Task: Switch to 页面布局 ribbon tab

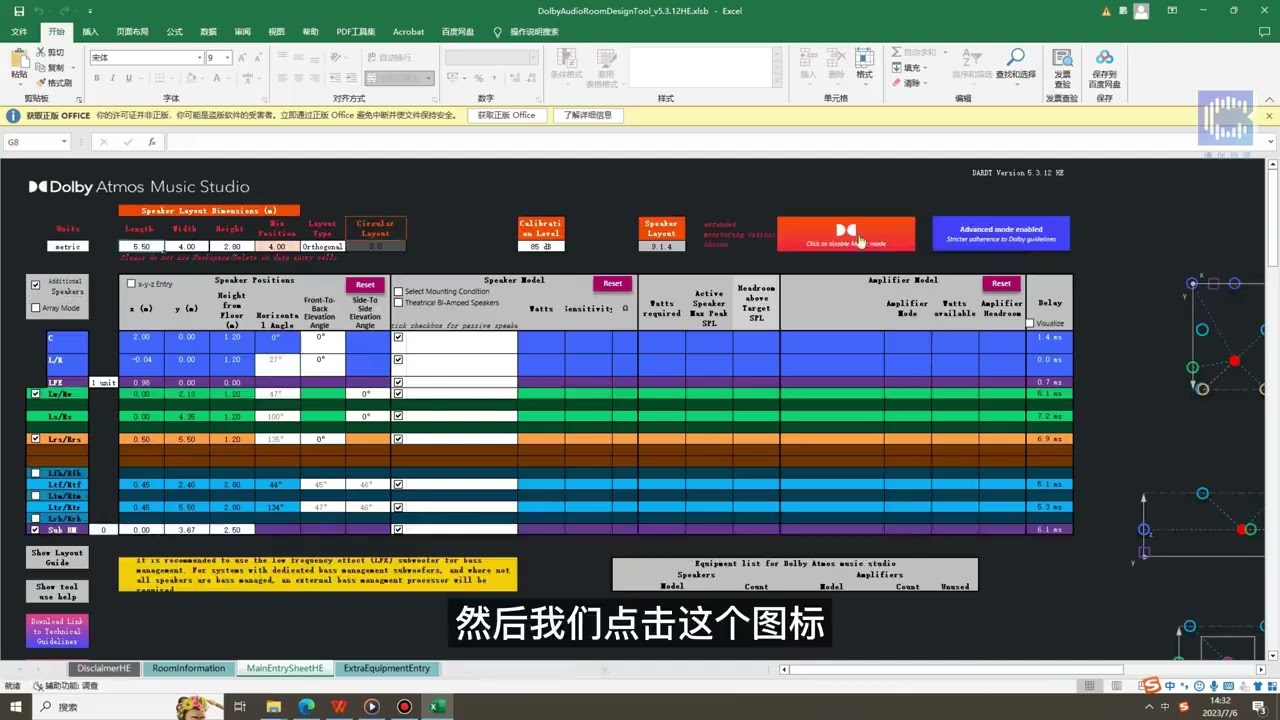Action: point(132,32)
